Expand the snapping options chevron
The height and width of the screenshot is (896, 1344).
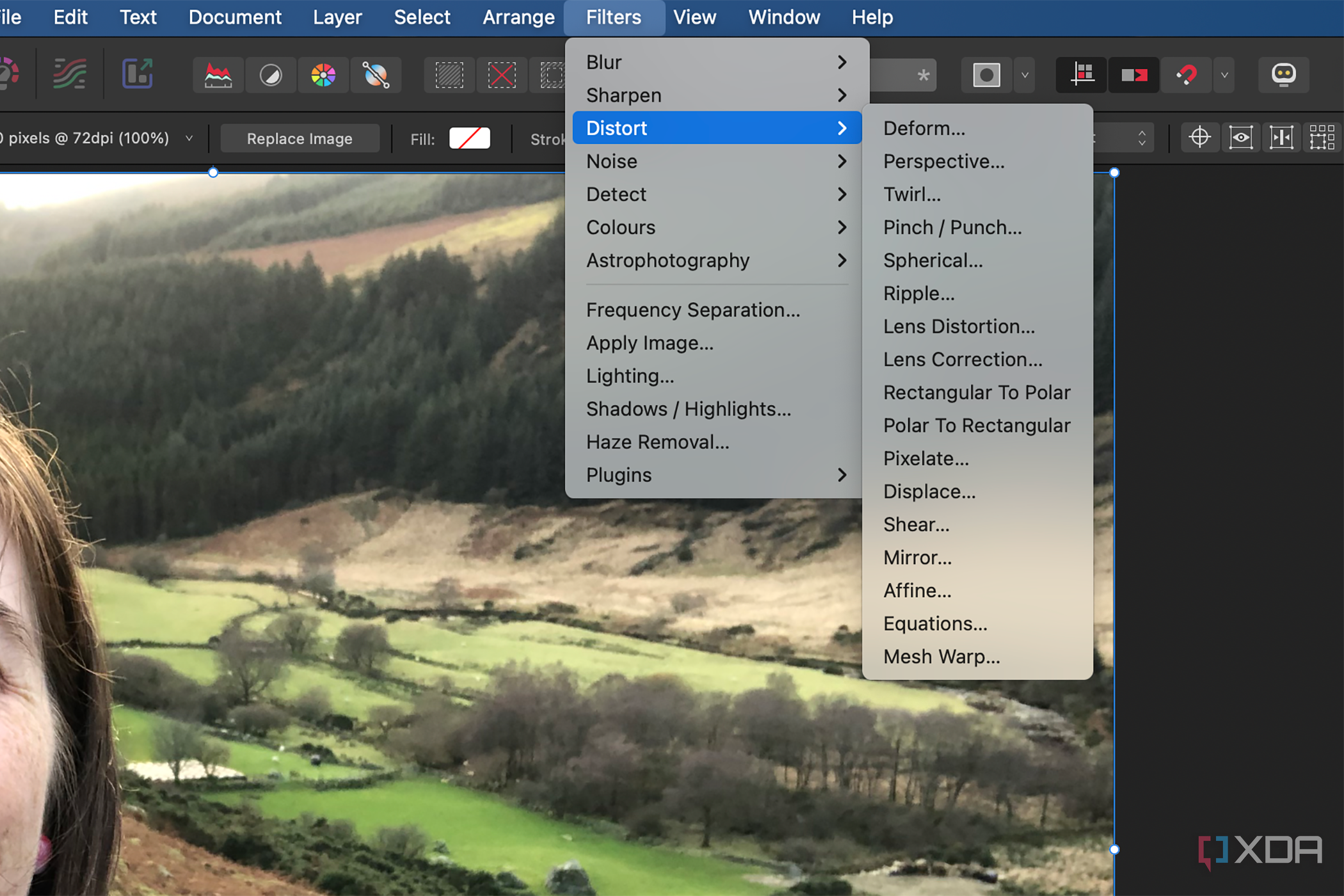pos(1224,75)
